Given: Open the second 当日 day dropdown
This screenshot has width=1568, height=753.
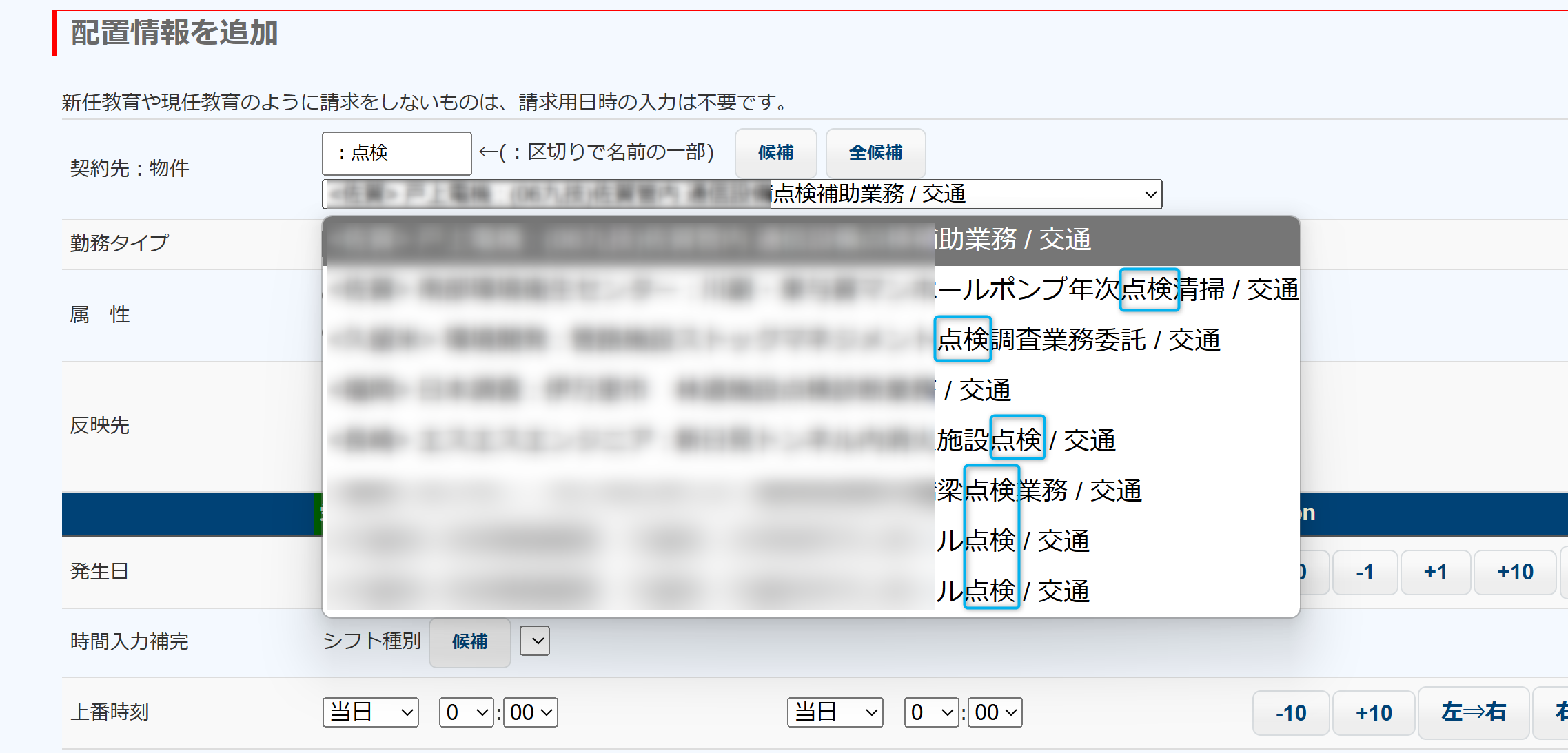Looking at the screenshot, I should coord(835,712).
